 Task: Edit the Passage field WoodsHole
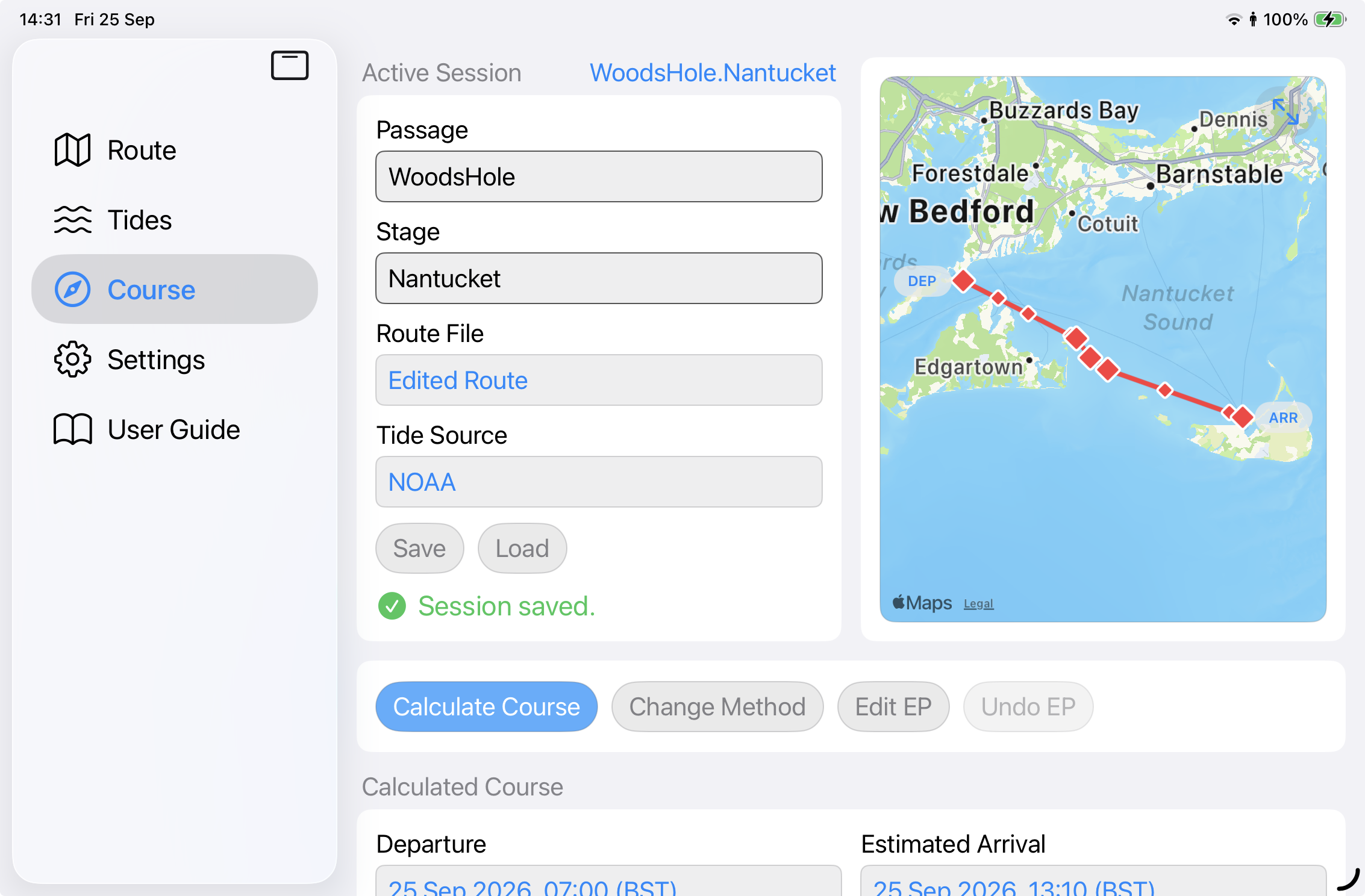(599, 176)
